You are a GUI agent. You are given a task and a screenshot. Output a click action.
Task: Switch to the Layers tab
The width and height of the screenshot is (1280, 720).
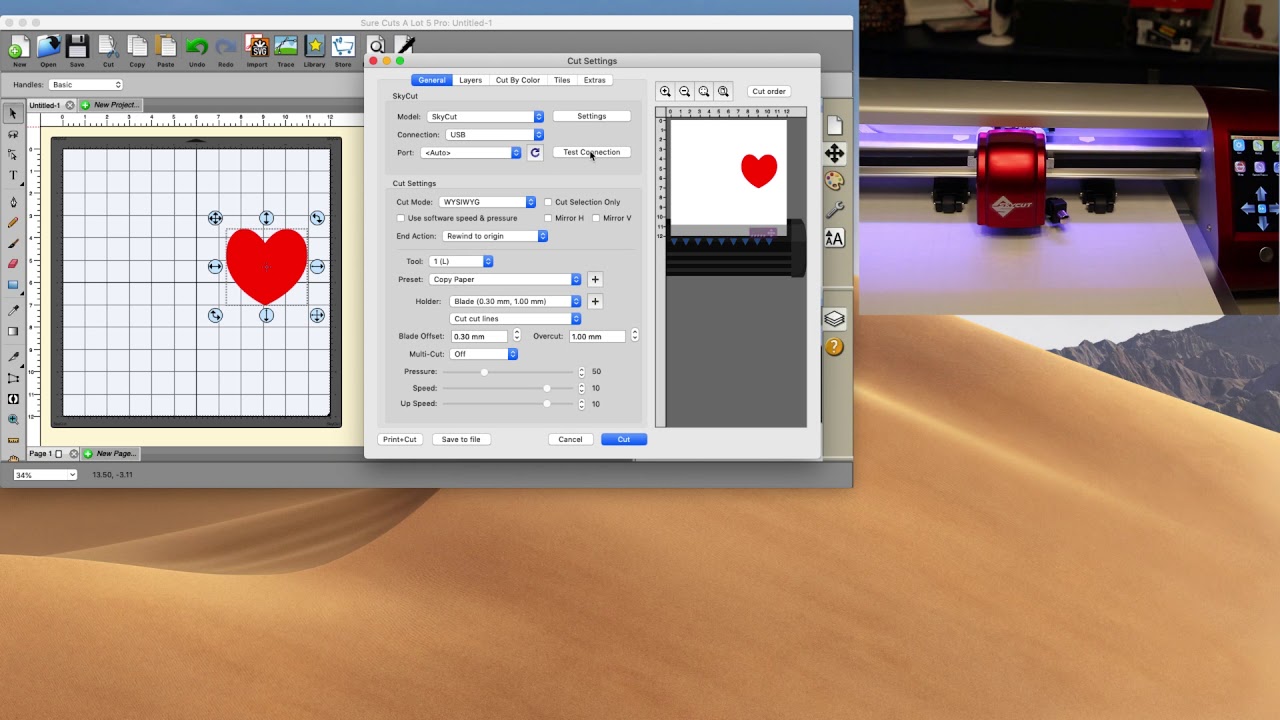coord(471,80)
